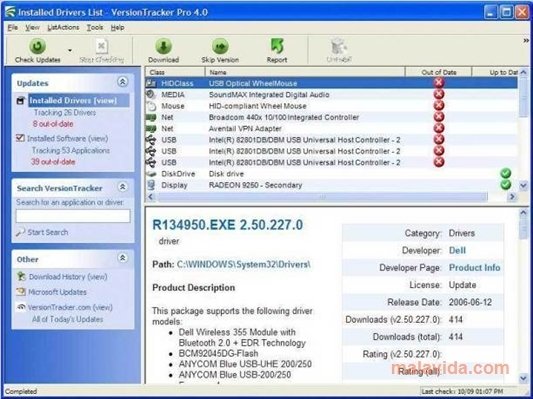The height and width of the screenshot is (399, 533).
Task: Click the Stop Checking toolbar icon
Action: pos(101,47)
